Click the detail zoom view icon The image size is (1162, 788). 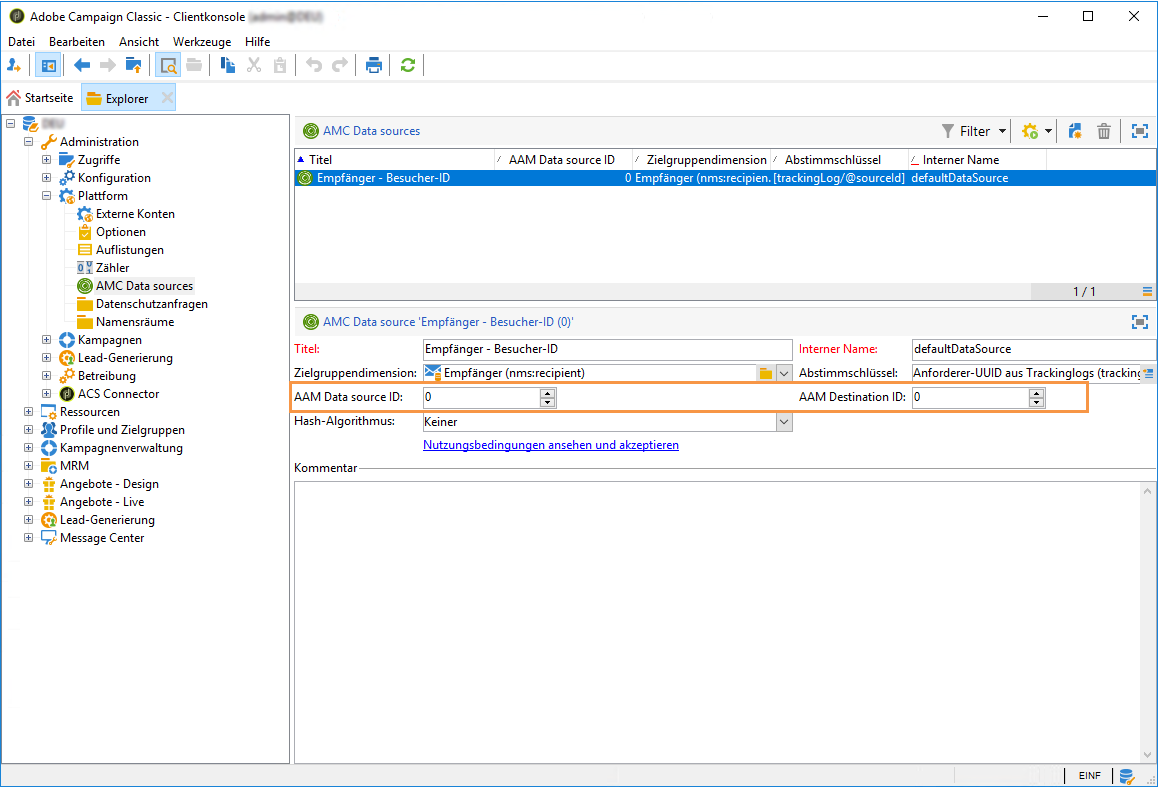pos(168,65)
